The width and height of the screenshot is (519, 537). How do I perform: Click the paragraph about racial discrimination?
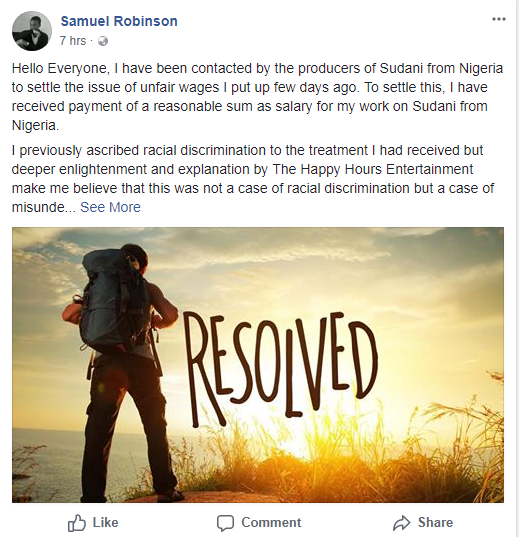(x=253, y=179)
